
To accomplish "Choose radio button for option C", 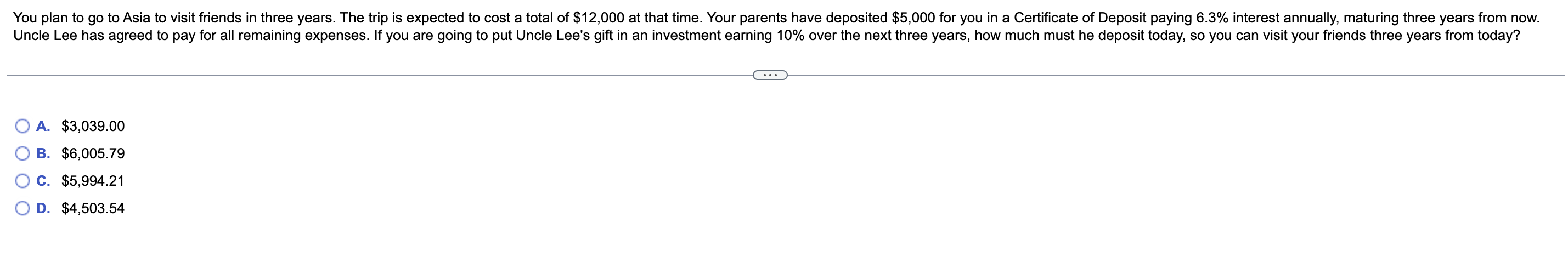I will click(22, 181).
